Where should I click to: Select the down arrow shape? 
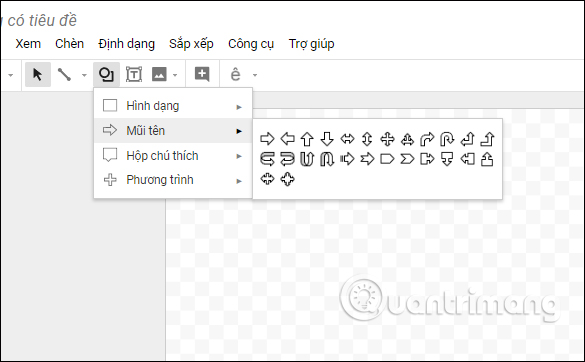(x=327, y=139)
